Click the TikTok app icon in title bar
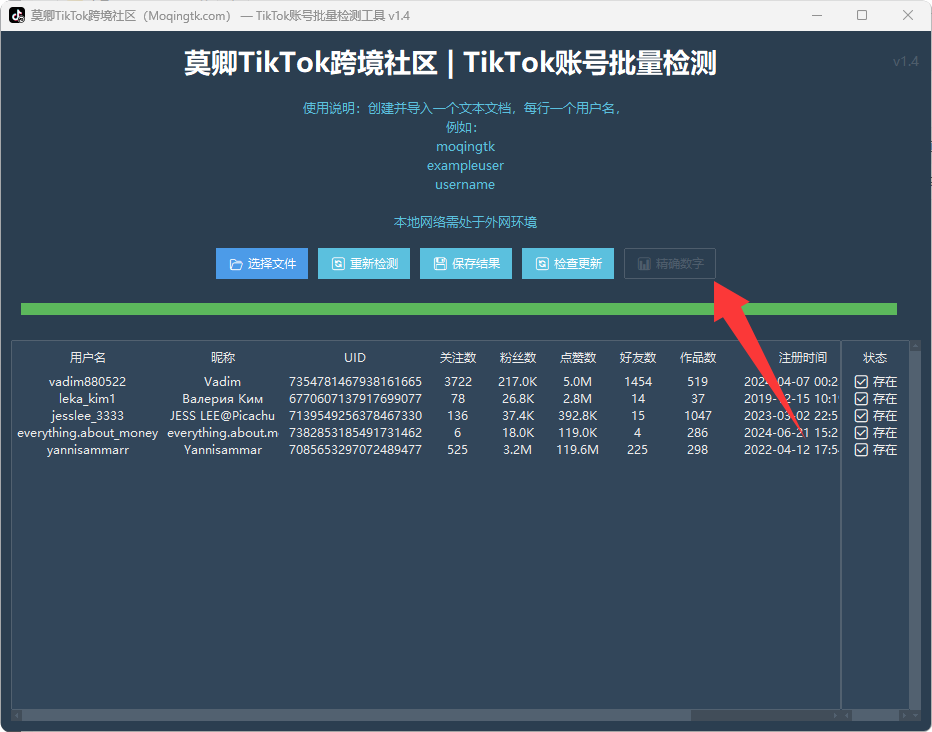This screenshot has height=732, width=932. [17, 15]
